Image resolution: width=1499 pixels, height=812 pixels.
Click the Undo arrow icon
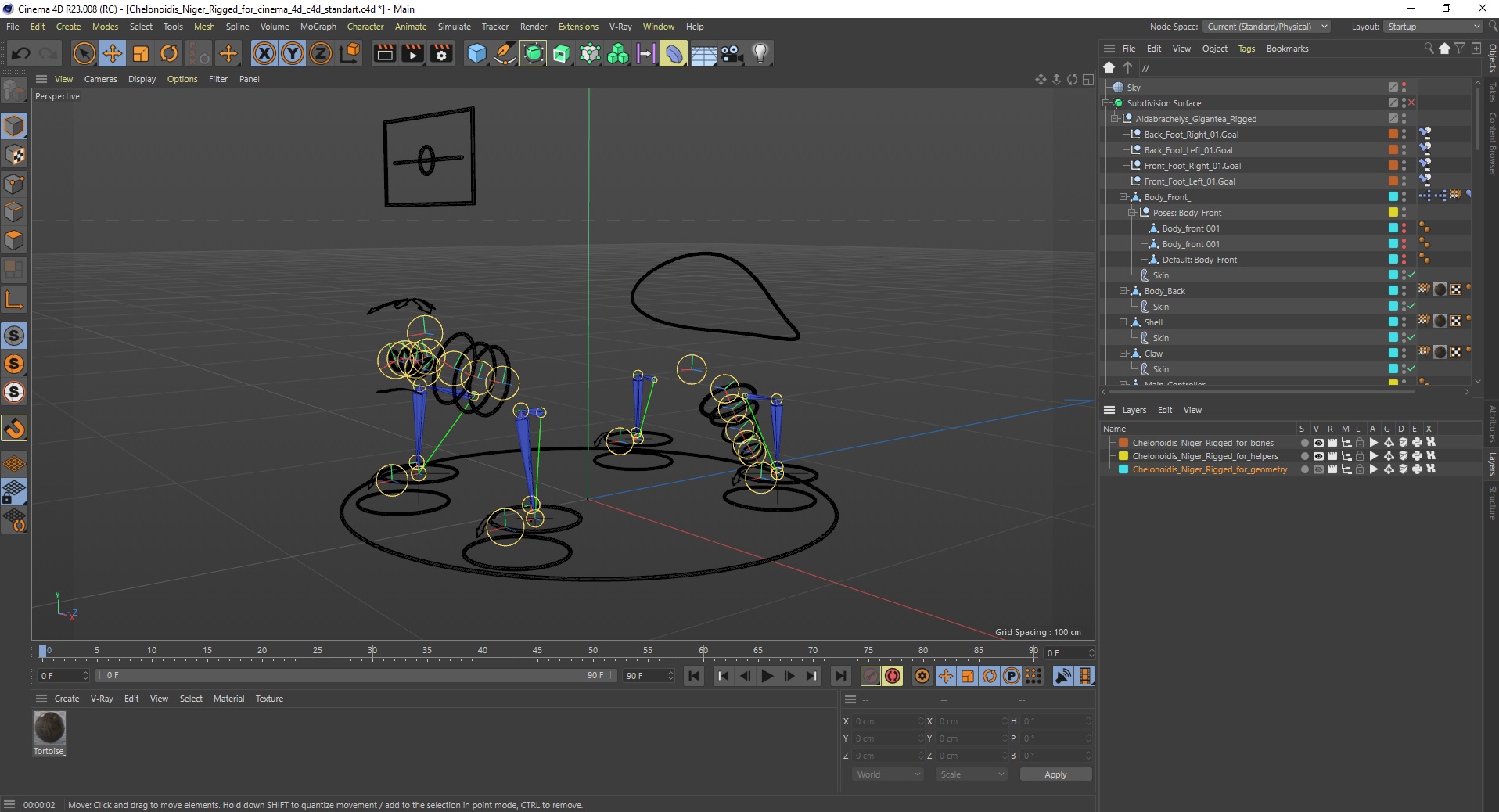[21, 53]
